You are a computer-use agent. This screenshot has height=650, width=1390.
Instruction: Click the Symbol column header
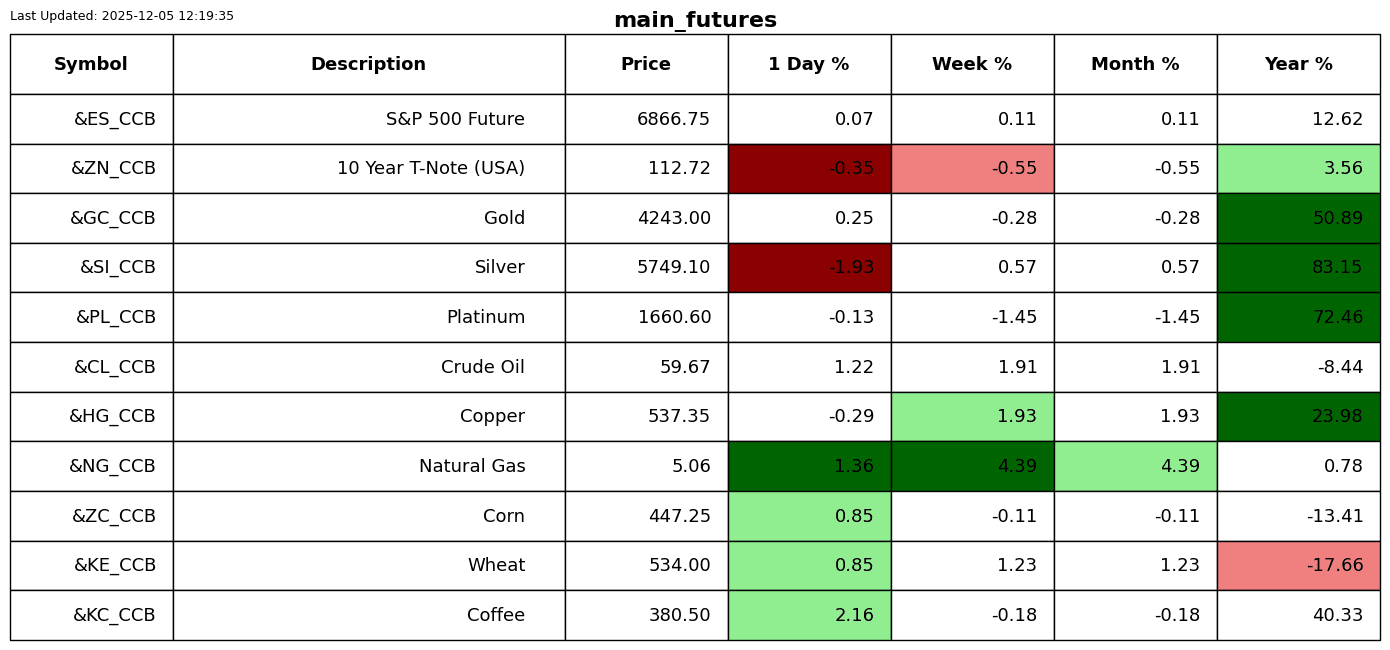(91, 65)
